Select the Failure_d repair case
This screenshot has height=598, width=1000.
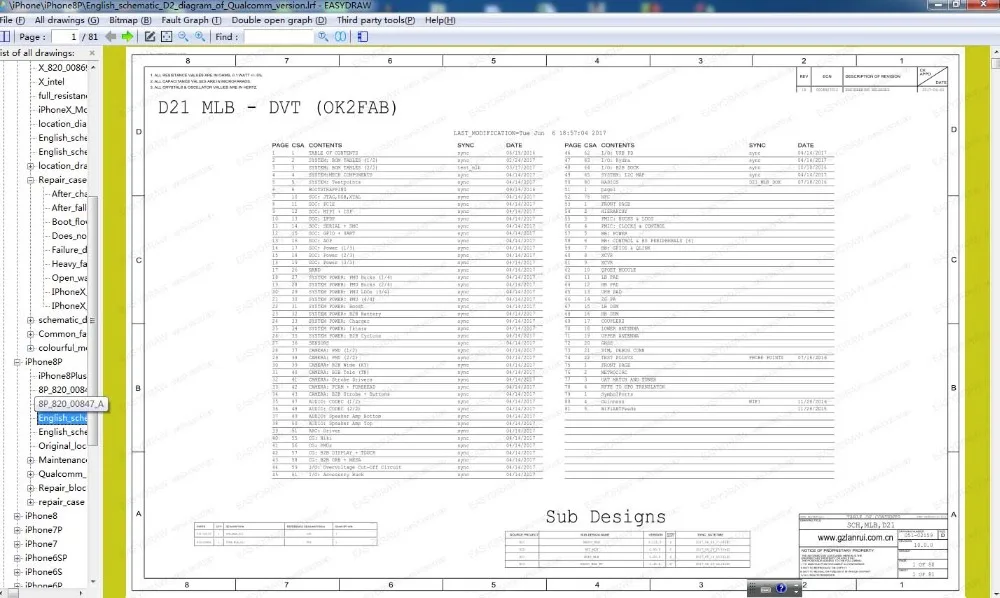tap(69, 250)
